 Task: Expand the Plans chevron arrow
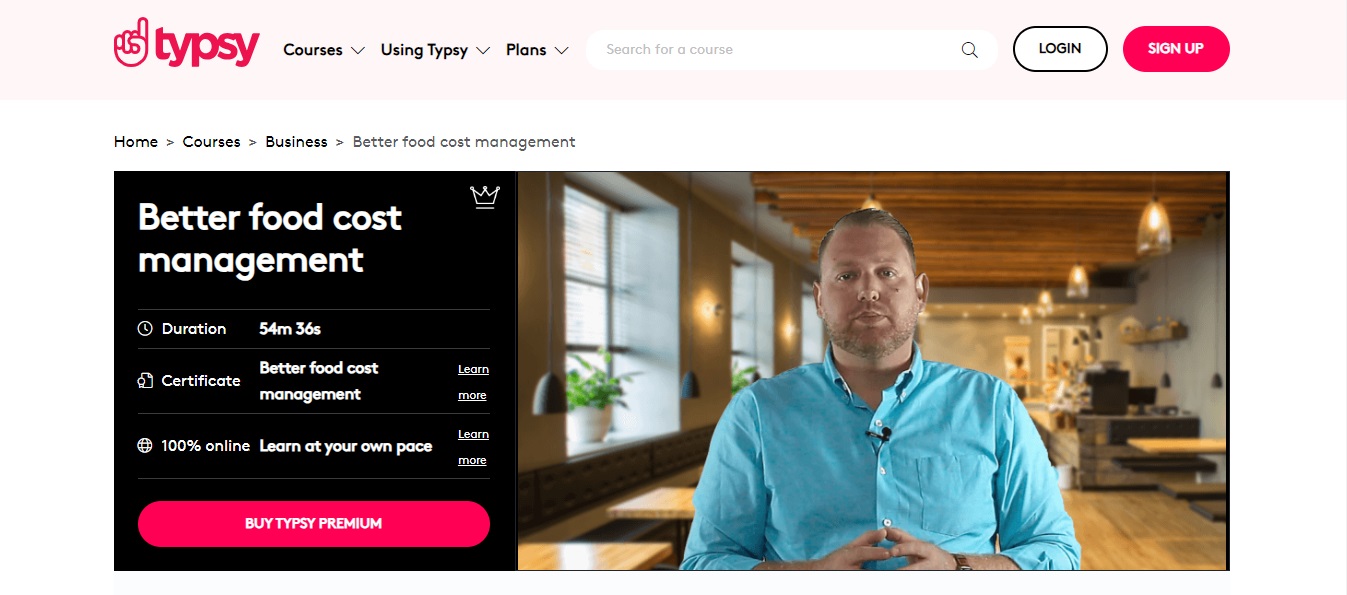[x=561, y=50]
